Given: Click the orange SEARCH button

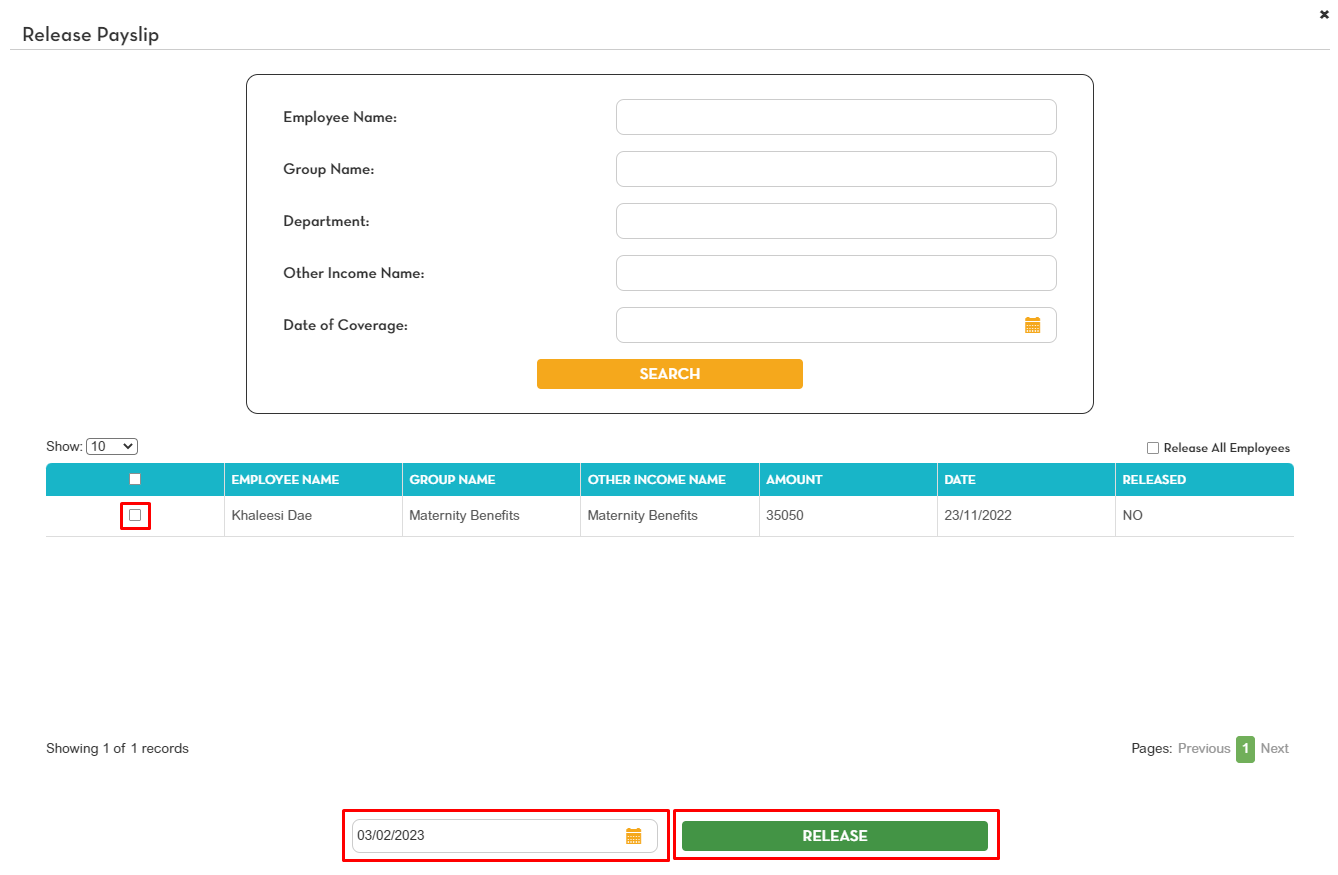Looking at the screenshot, I should click(670, 374).
